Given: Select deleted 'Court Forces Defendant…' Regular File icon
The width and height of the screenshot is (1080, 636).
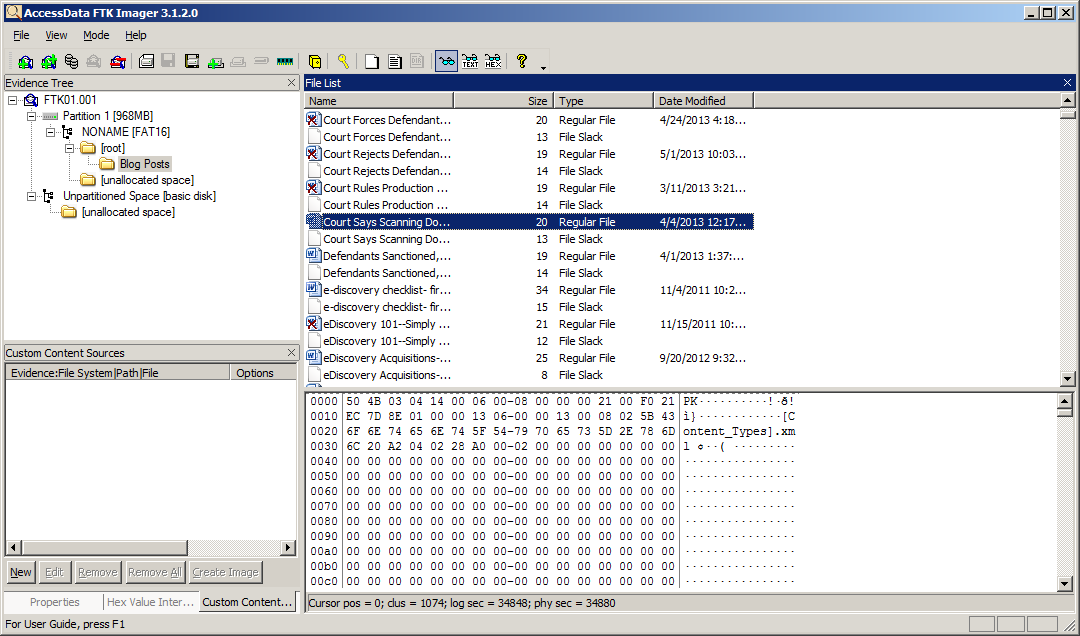Looking at the screenshot, I should point(313,120).
